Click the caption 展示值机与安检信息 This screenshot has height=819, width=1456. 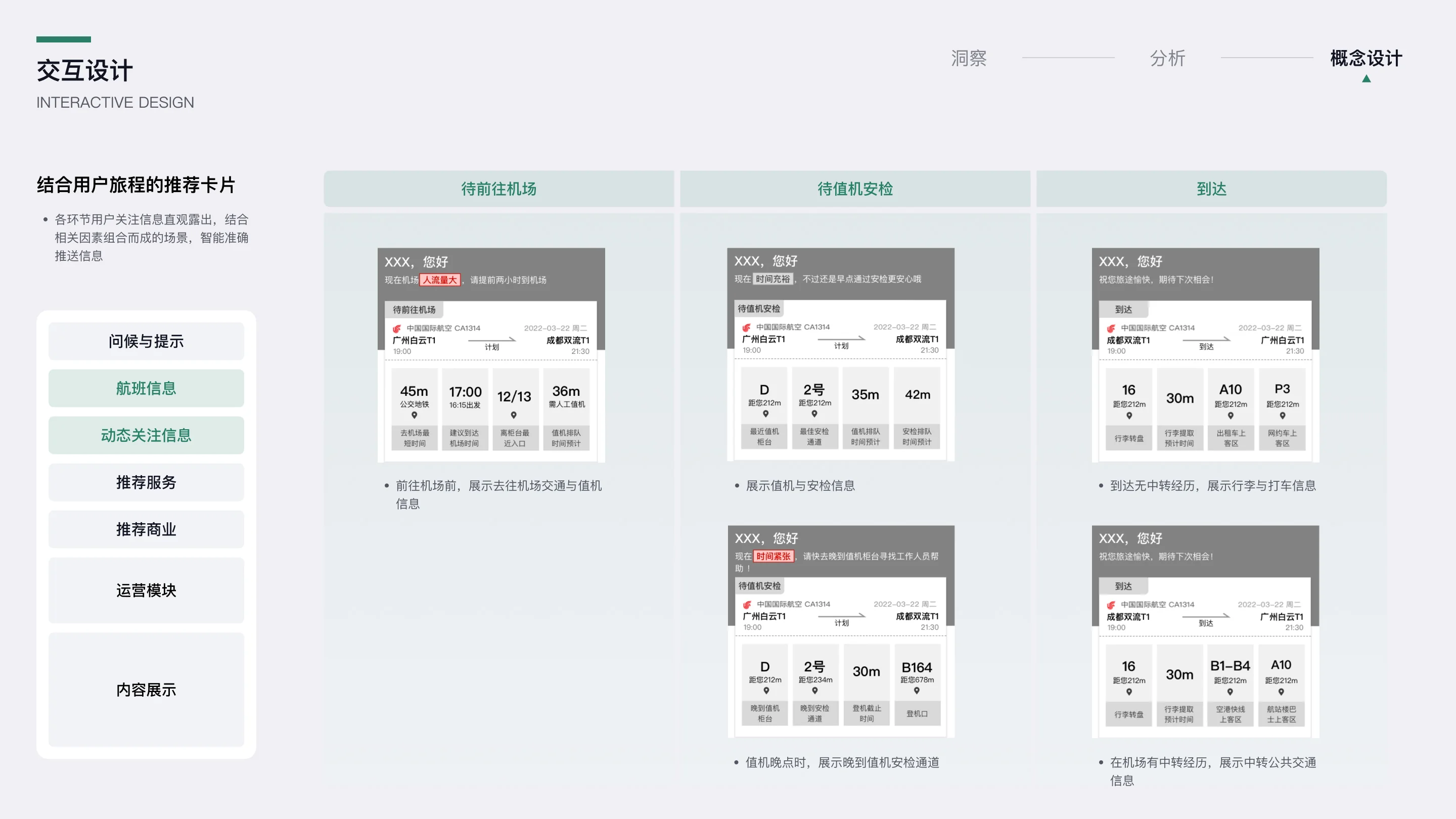click(x=800, y=485)
